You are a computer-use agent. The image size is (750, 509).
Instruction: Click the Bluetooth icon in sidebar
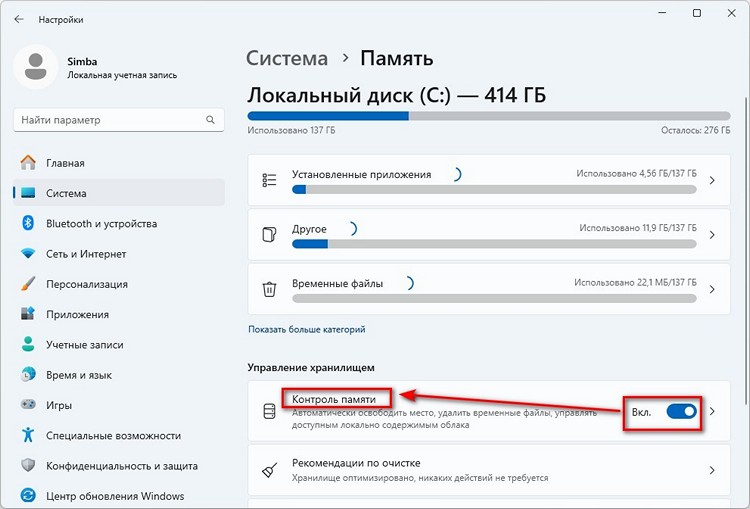[28, 223]
